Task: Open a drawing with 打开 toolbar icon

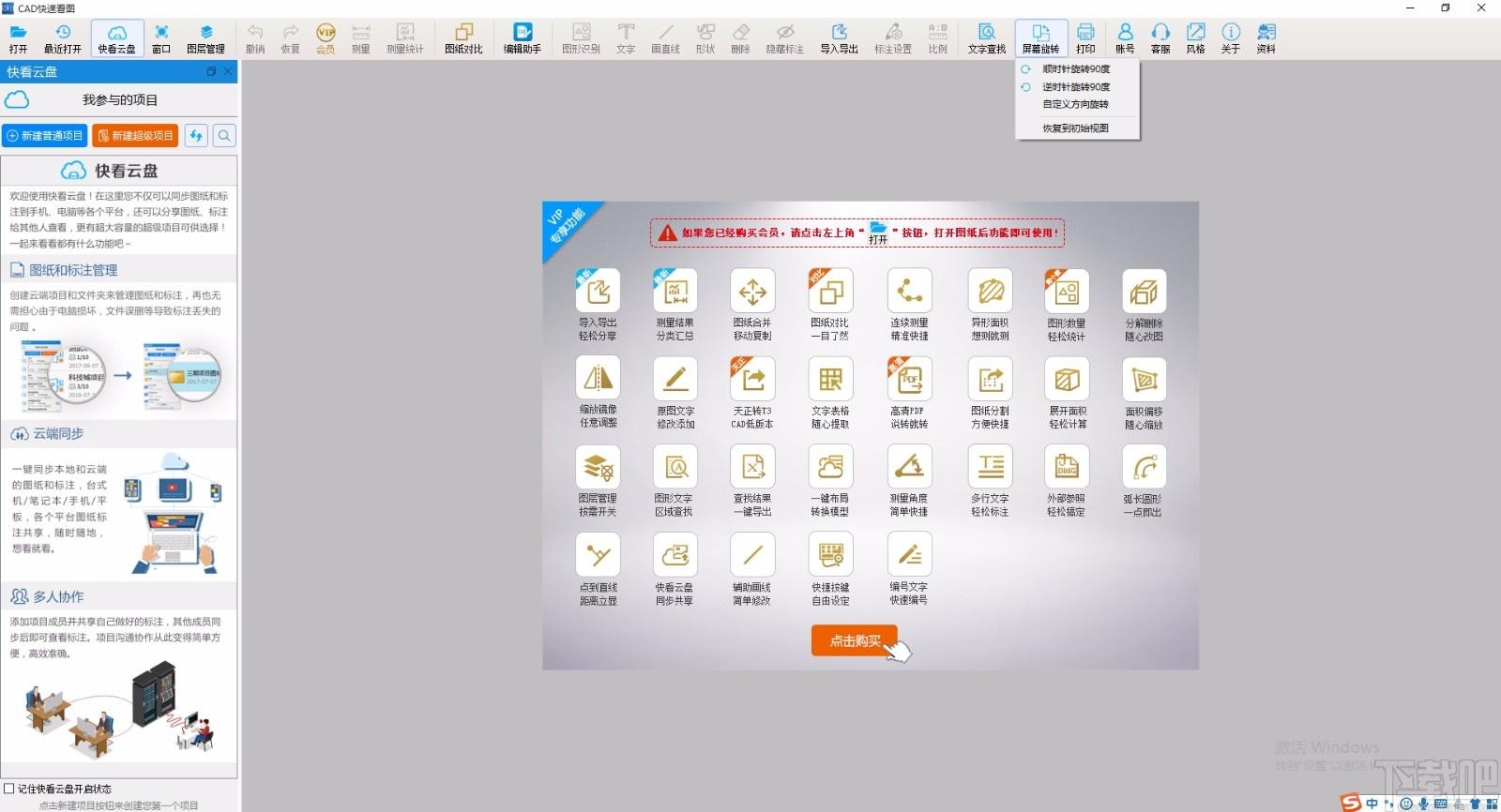Action: [18, 38]
